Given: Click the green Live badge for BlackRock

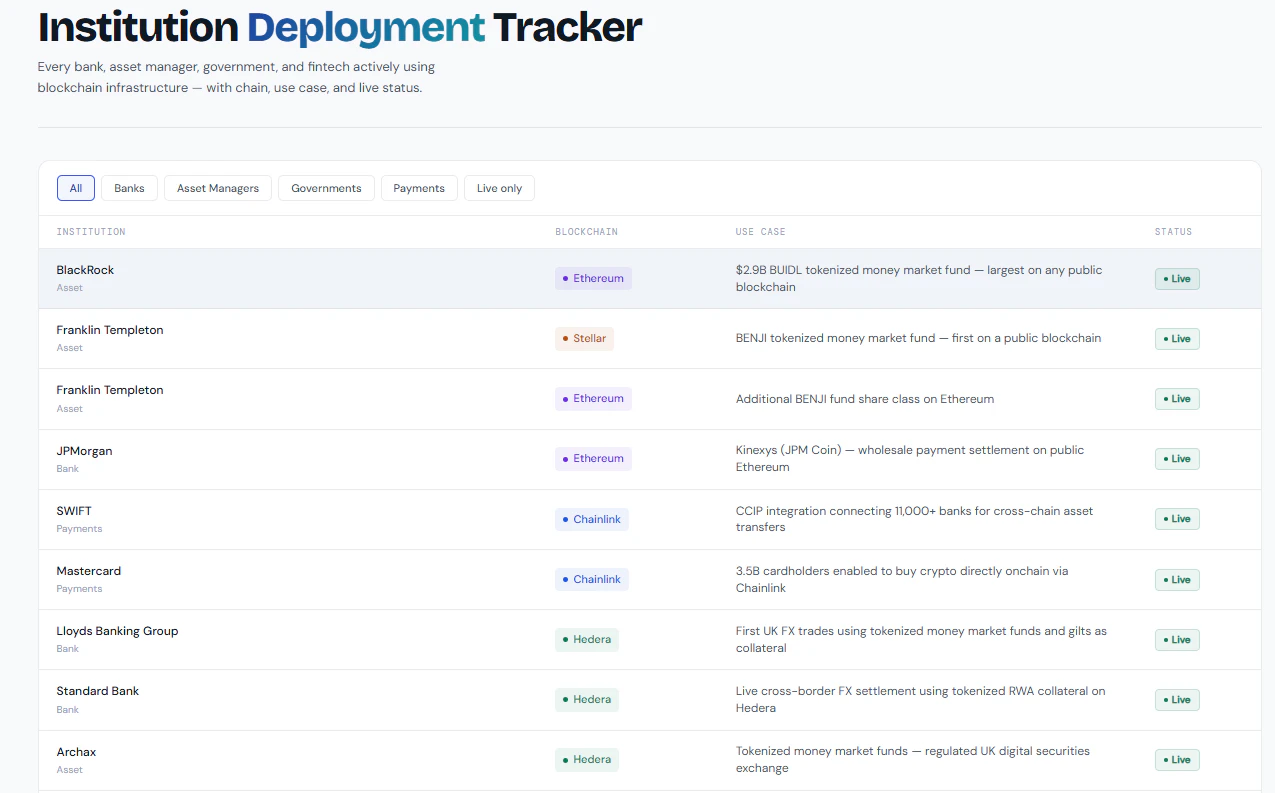Looking at the screenshot, I should pos(1176,278).
